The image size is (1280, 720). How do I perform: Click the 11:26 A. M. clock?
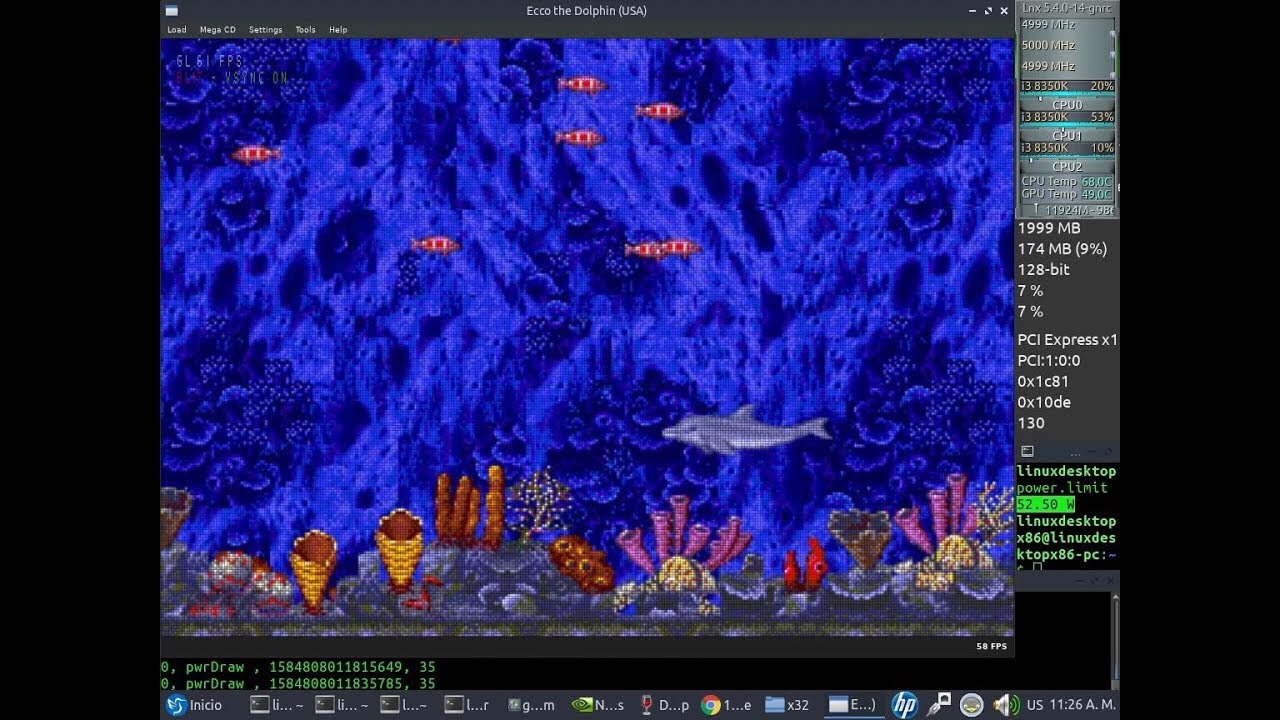pos(1084,705)
